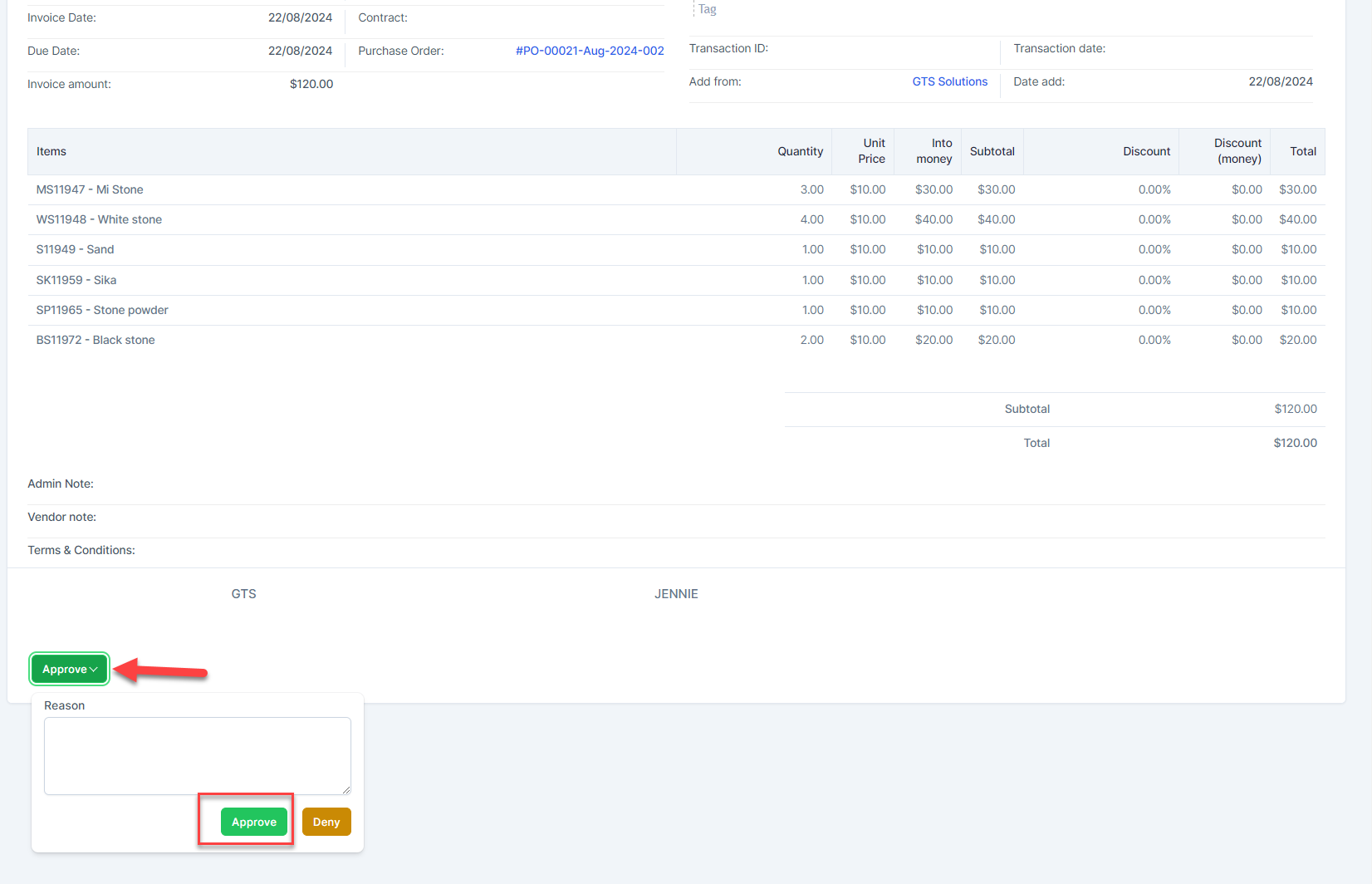Image resolution: width=1372 pixels, height=884 pixels.
Task: Open purchase order #PO-00021-Aug-2024-002 link
Action: 590,51
